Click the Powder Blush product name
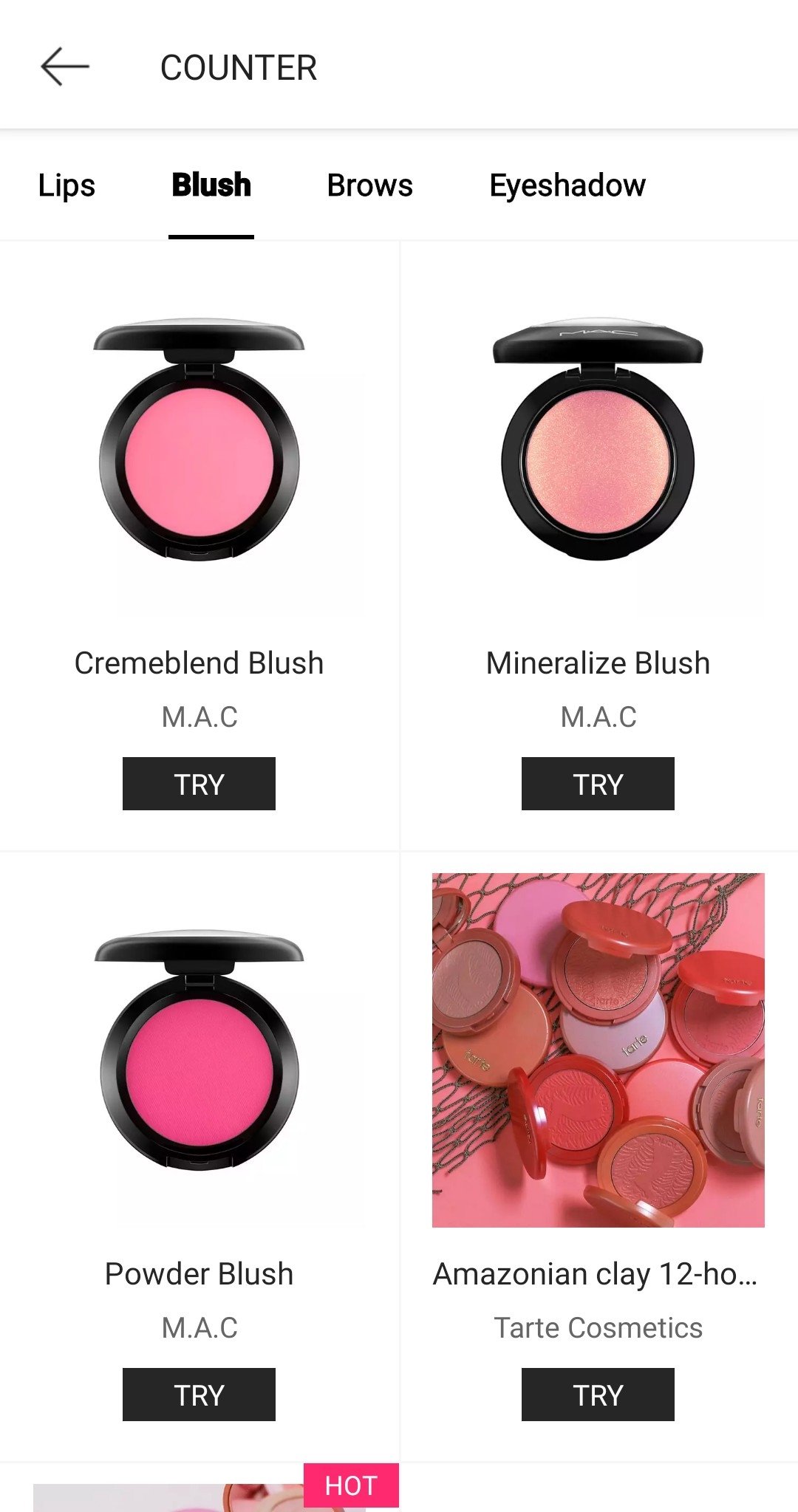Screen dimensions: 798x1512 pos(199,1274)
